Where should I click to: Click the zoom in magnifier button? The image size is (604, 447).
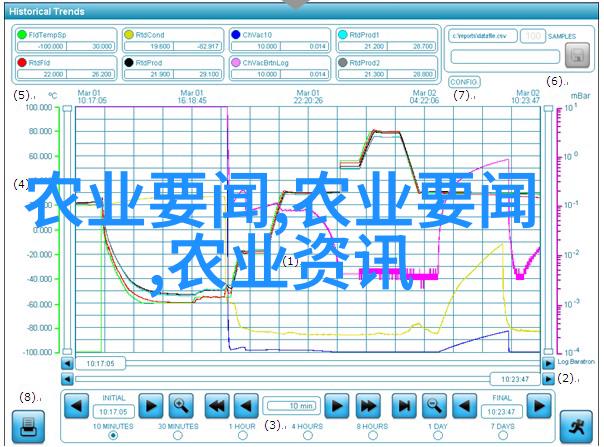[x=181, y=405]
